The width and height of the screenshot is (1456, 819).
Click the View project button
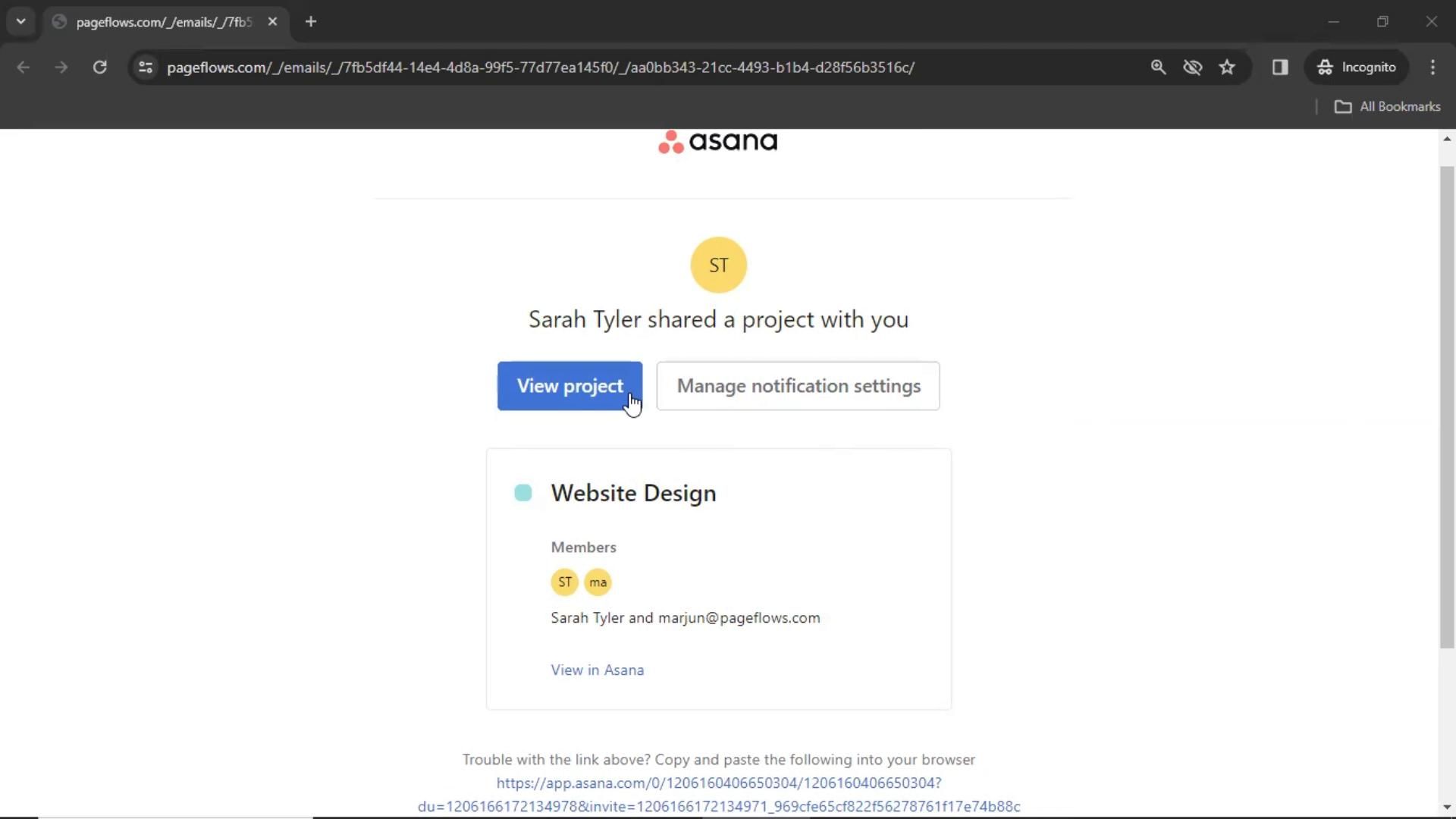click(x=570, y=386)
